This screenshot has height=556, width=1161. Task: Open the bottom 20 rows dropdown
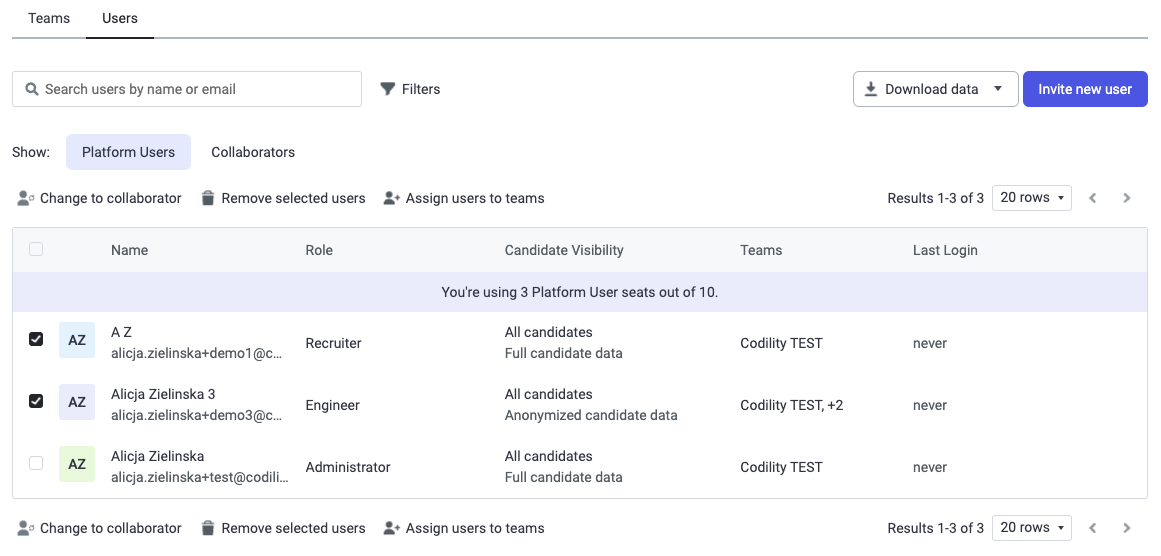pos(1031,528)
